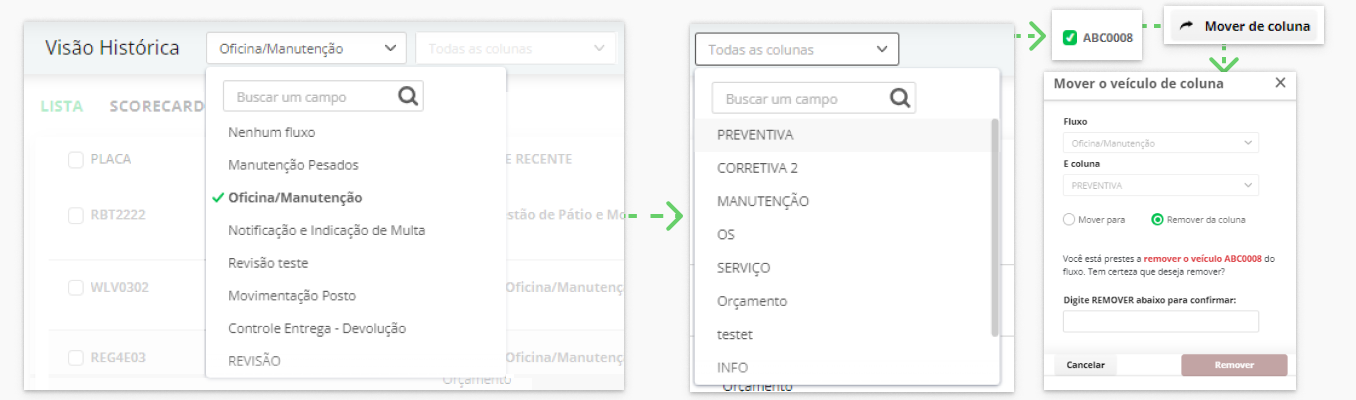This screenshot has height=400, width=1356.
Task: Click the magnifier icon in left search field
Action: coord(408,97)
